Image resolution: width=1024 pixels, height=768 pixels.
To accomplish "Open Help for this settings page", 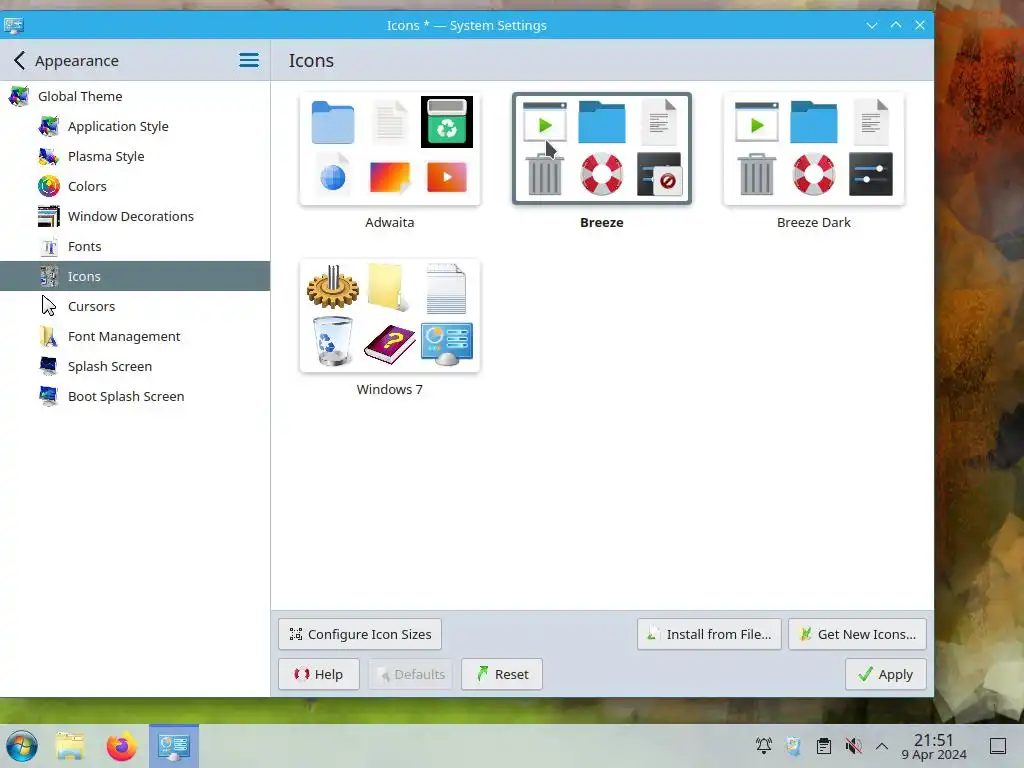I will click(x=319, y=674).
